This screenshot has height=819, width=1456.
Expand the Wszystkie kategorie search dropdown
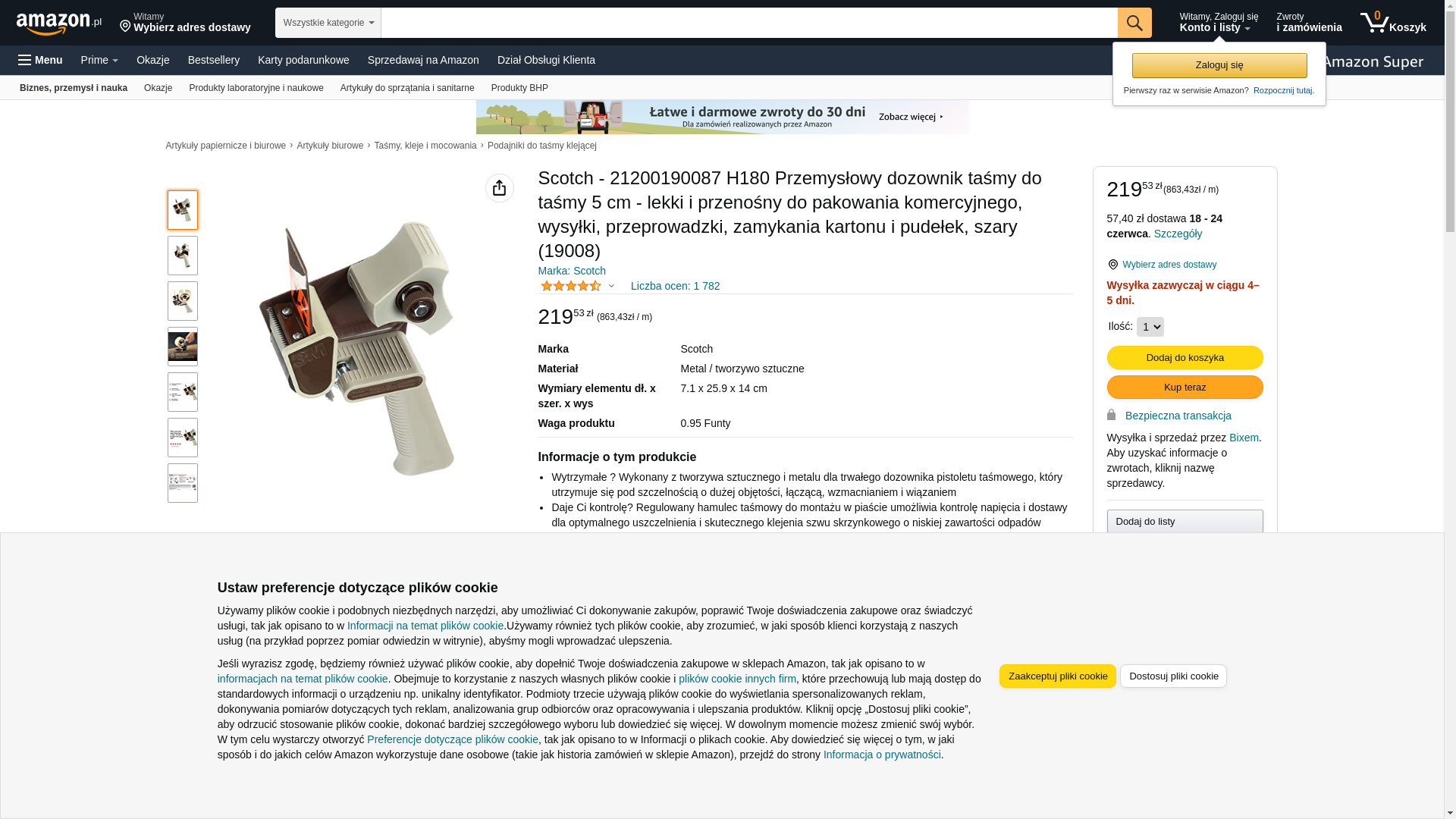pyautogui.click(x=328, y=23)
